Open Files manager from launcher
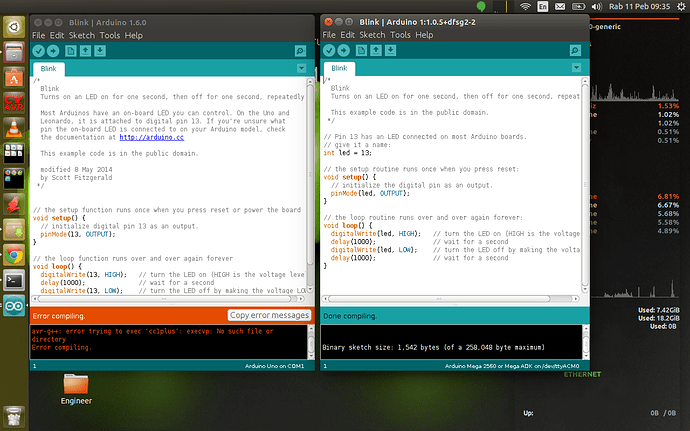This screenshot has width=690, height=431. pyautogui.click(x=14, y=53)
